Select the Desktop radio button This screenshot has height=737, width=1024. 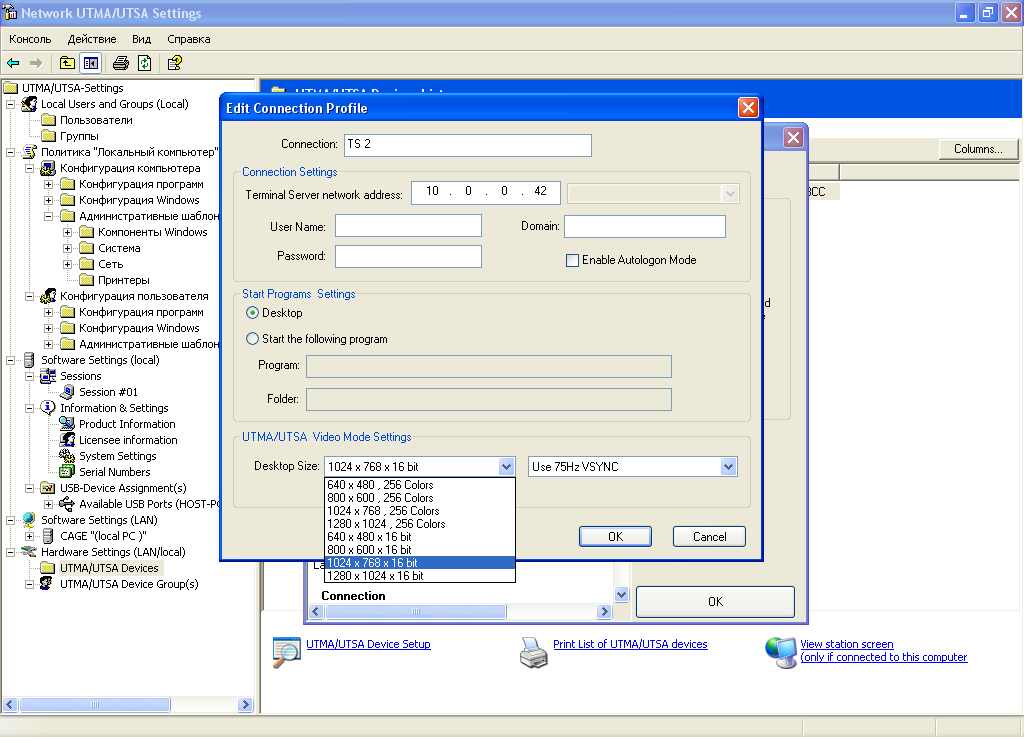click(252, 313)
